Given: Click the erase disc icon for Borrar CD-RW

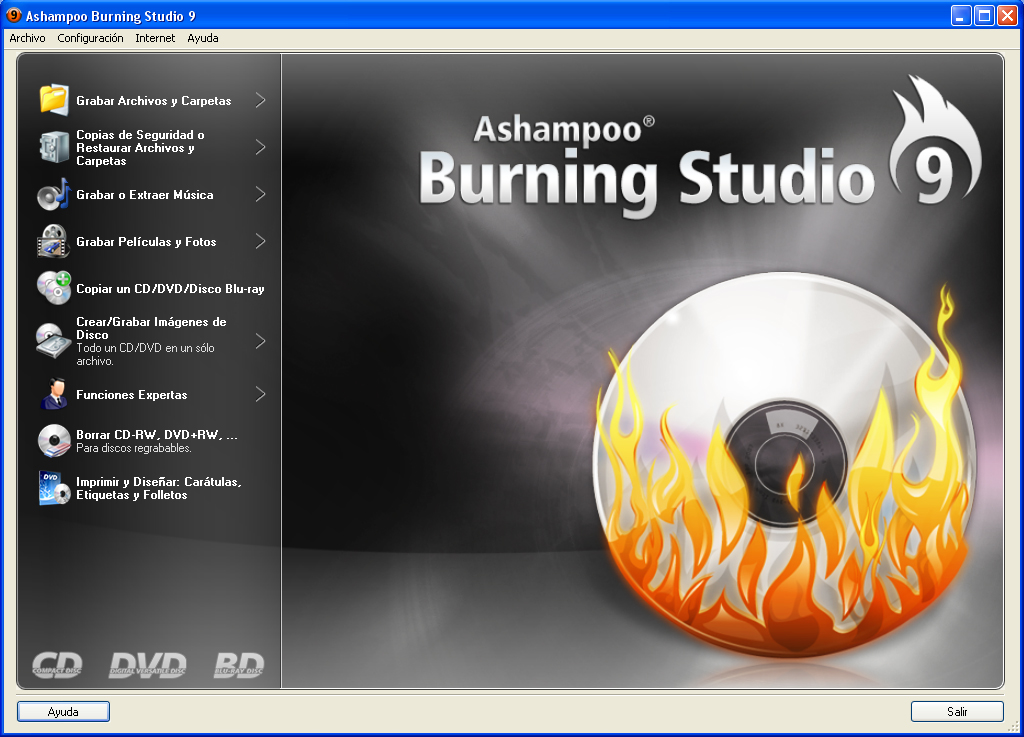Looking at the screenshot, I should 54,441.
